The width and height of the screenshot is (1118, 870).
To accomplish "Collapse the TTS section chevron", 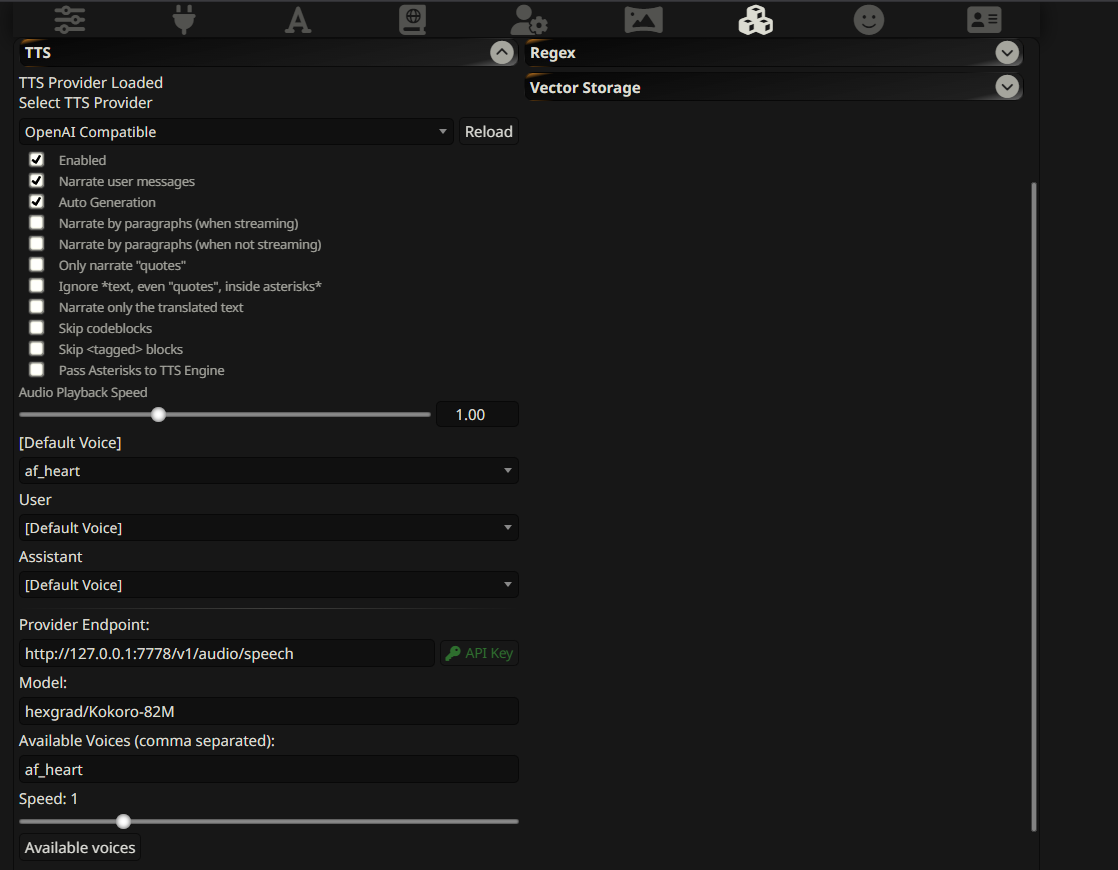I will pos(502,53).
